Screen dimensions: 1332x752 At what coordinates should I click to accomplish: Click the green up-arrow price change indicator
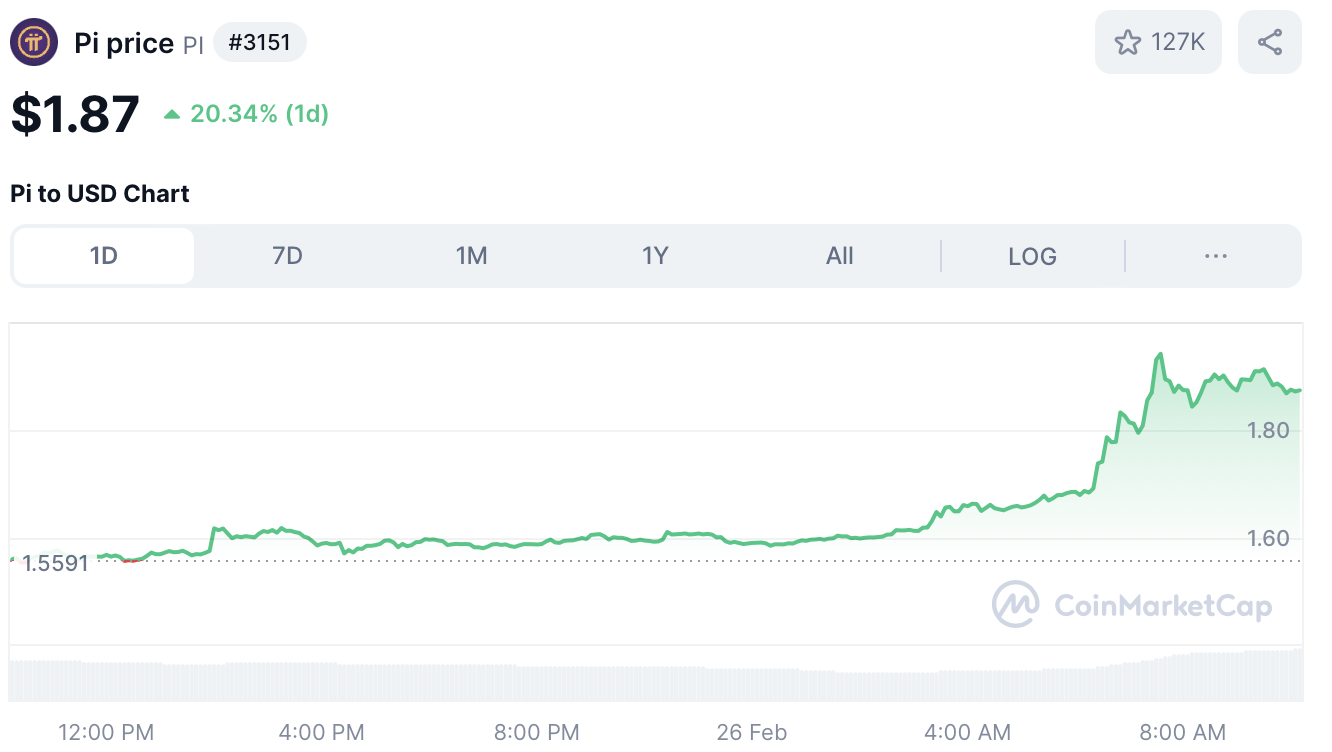click(x=172, y=114)
